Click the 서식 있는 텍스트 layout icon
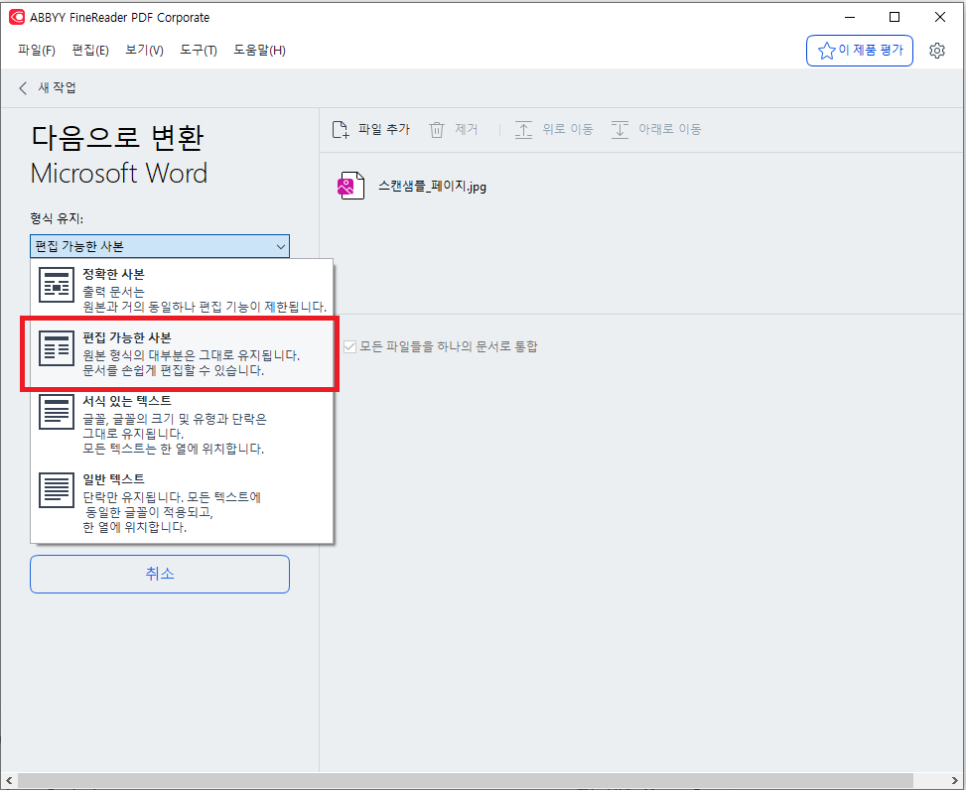This screenshot has height=790, width=966. click(57, 411)
